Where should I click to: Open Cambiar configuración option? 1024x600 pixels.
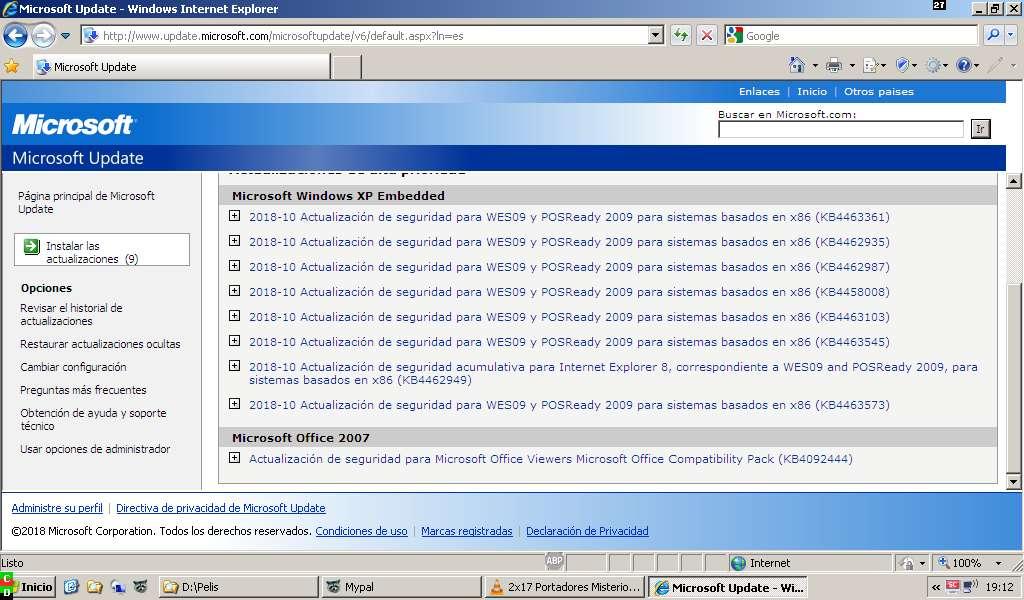coord(73,367)
